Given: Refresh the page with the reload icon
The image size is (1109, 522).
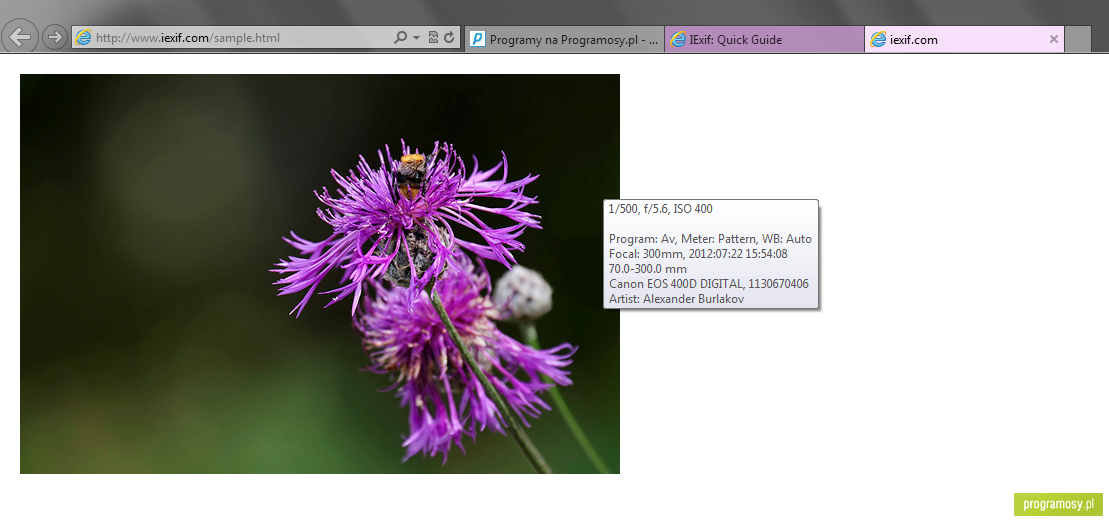Looking at the screenshot, I should [x=449, y=37].
